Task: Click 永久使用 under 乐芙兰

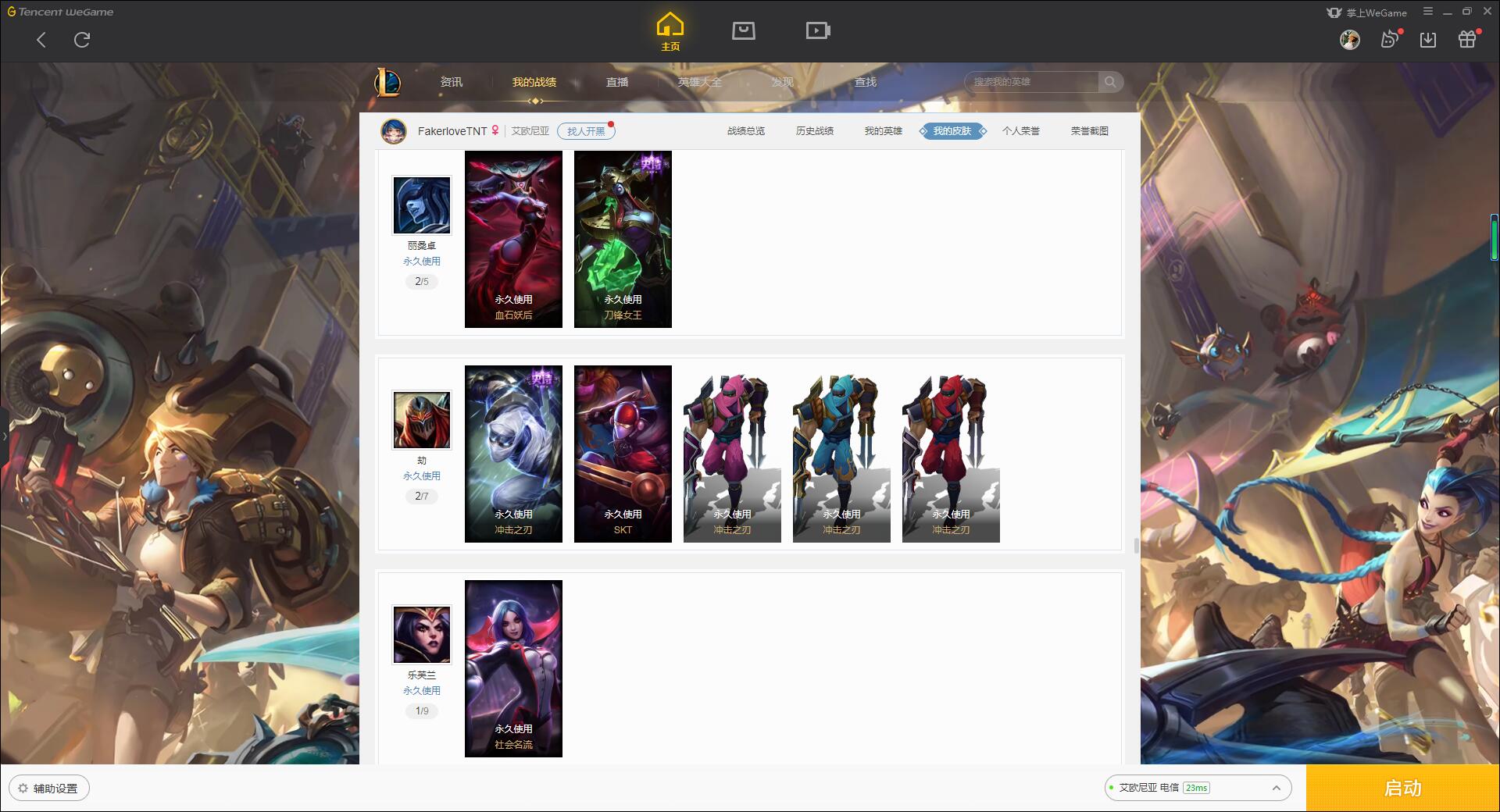Action: (422, 691)
